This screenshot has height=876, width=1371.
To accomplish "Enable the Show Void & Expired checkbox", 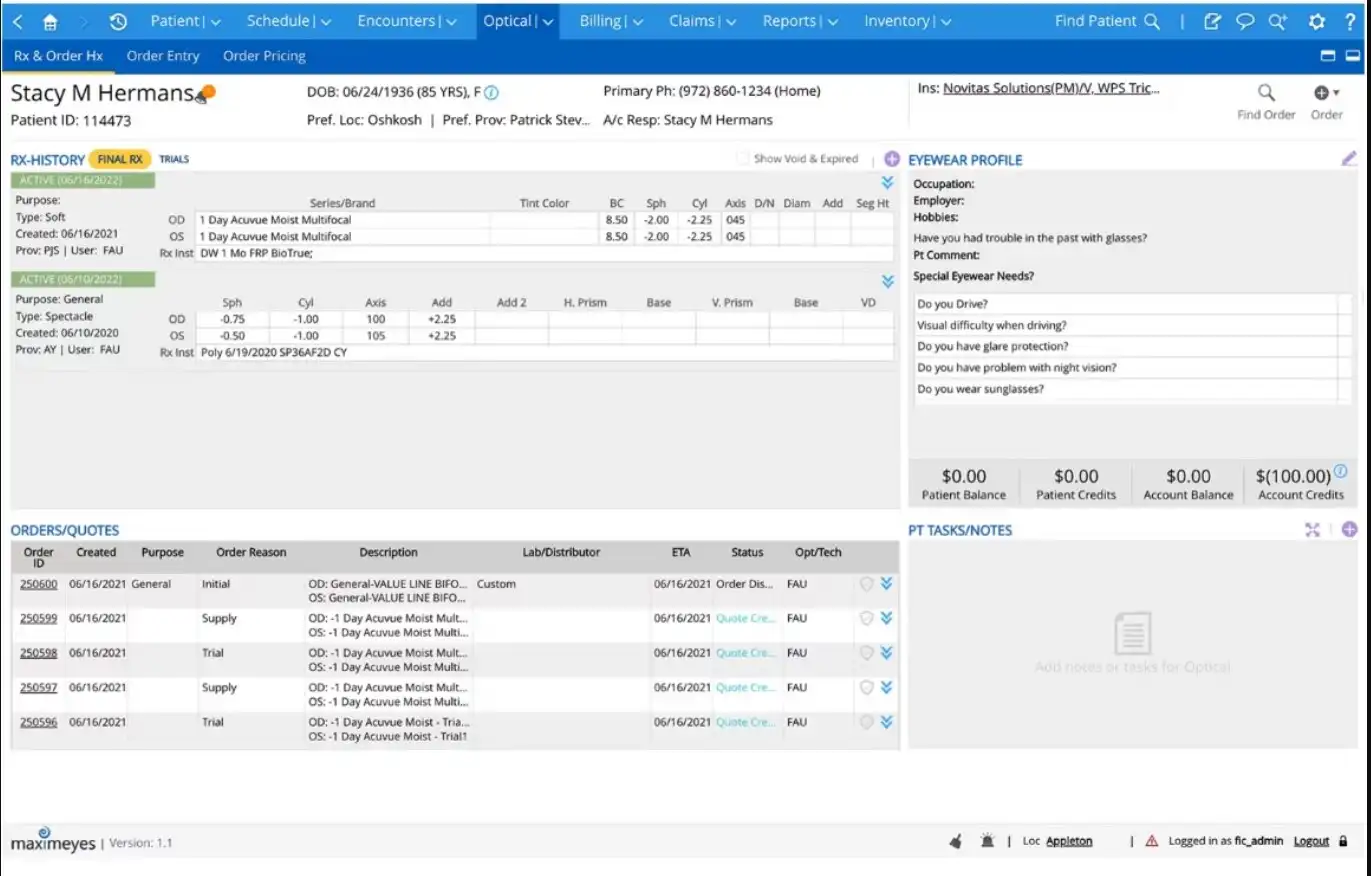I will click(x=744, y=158).
